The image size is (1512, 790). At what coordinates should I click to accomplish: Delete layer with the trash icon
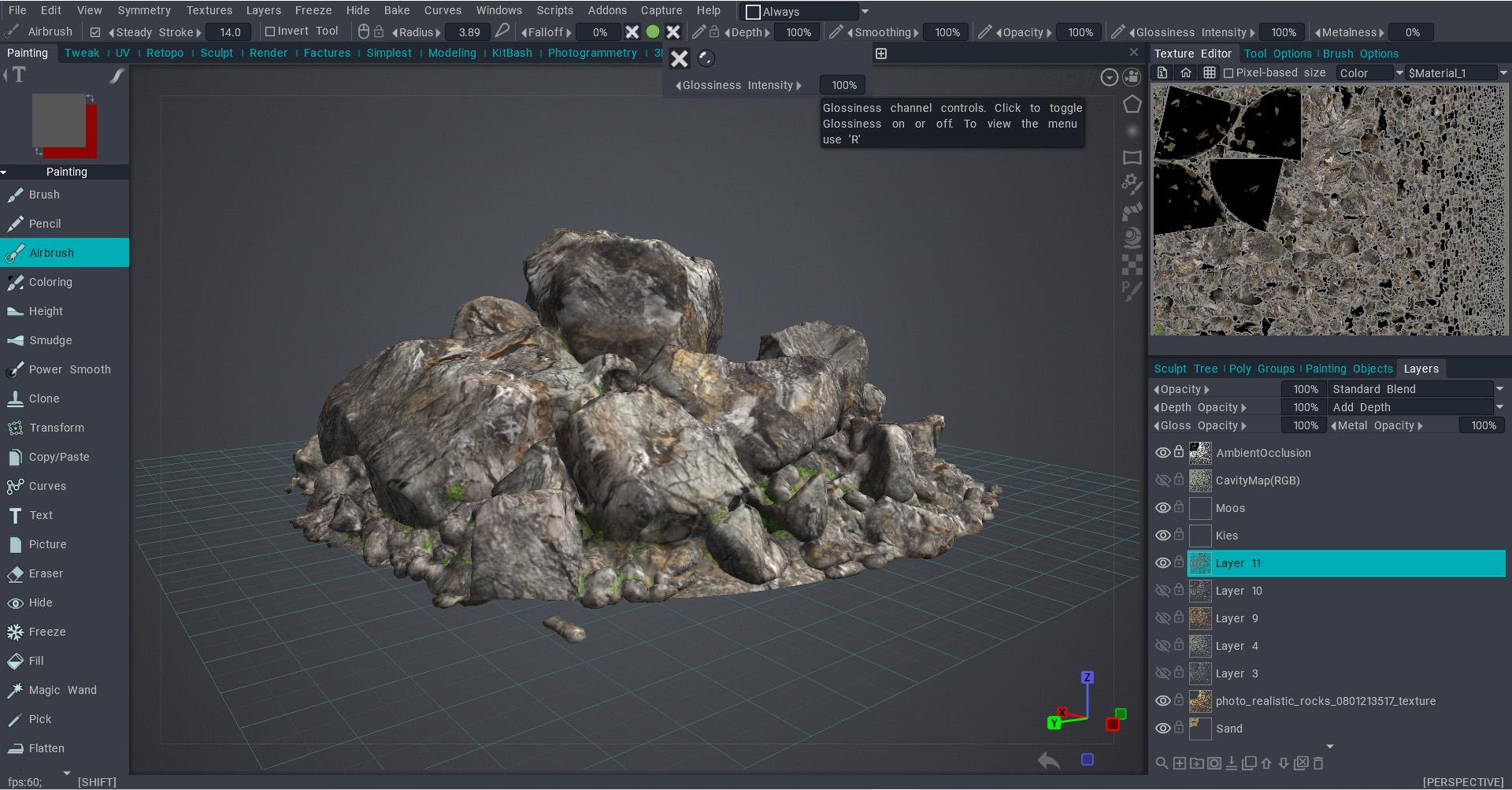(x=1318, y=763)
